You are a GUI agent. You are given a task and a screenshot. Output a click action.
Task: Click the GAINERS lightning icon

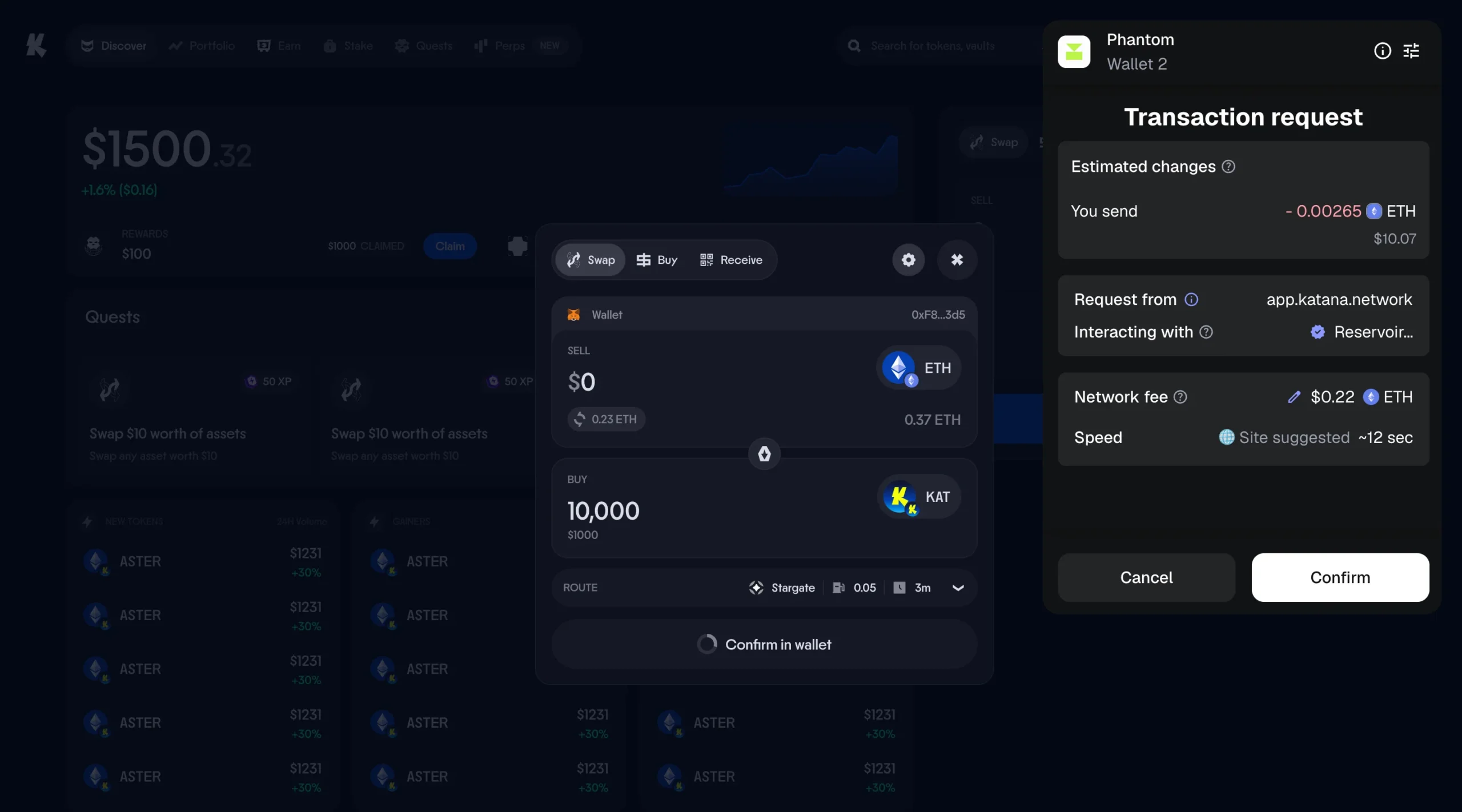375,522
